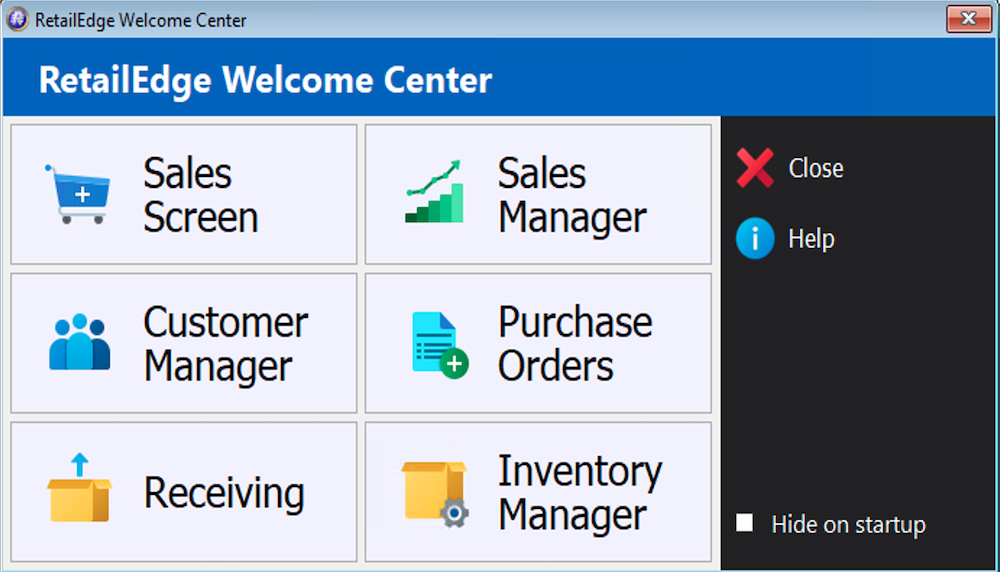Click the blue shopping cart icon

coord(77,194)
